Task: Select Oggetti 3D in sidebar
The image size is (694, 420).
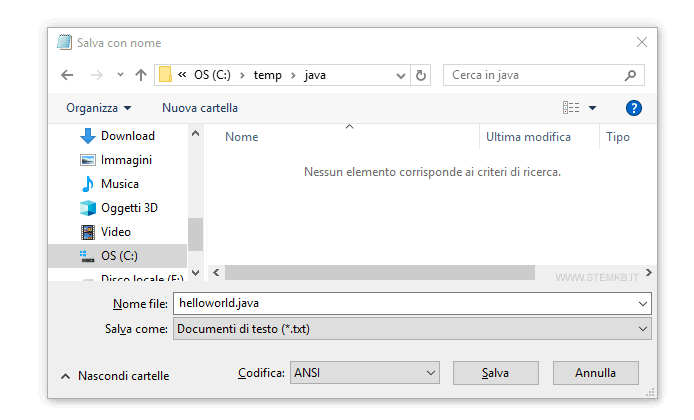Action: pyautogui.click(x=129, y=208)
